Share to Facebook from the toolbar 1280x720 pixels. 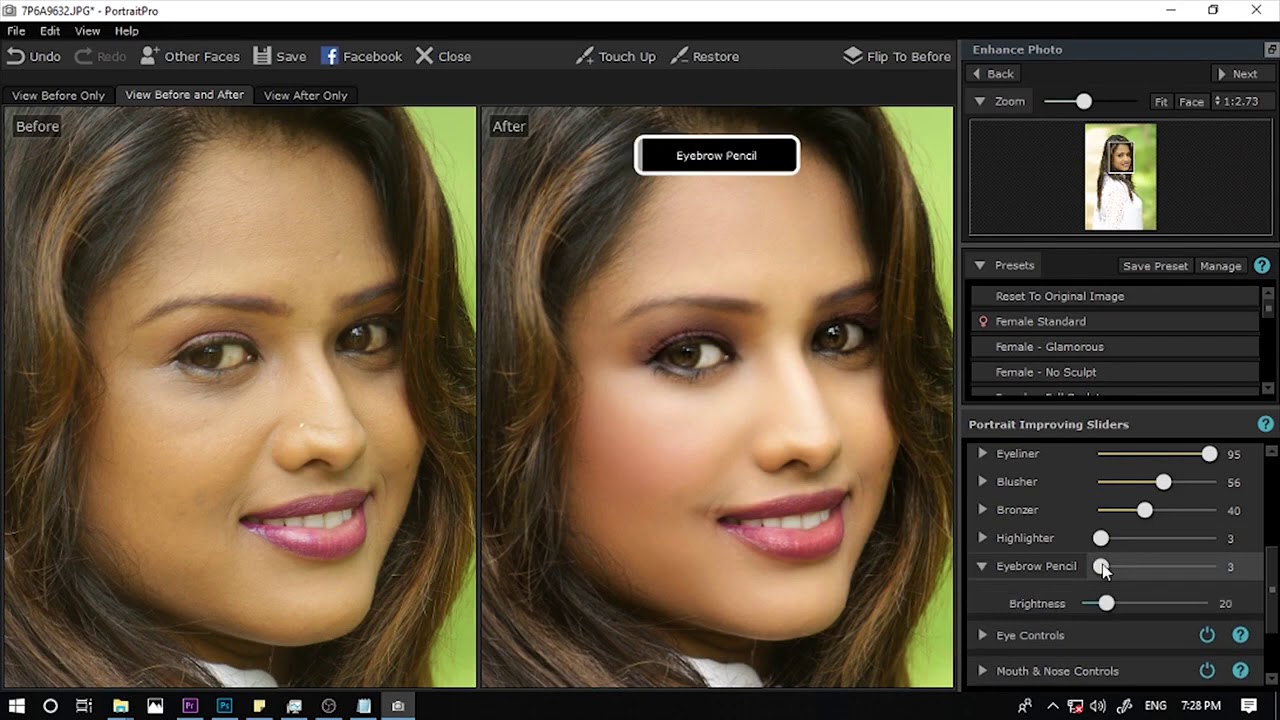[x=361, y=56]
